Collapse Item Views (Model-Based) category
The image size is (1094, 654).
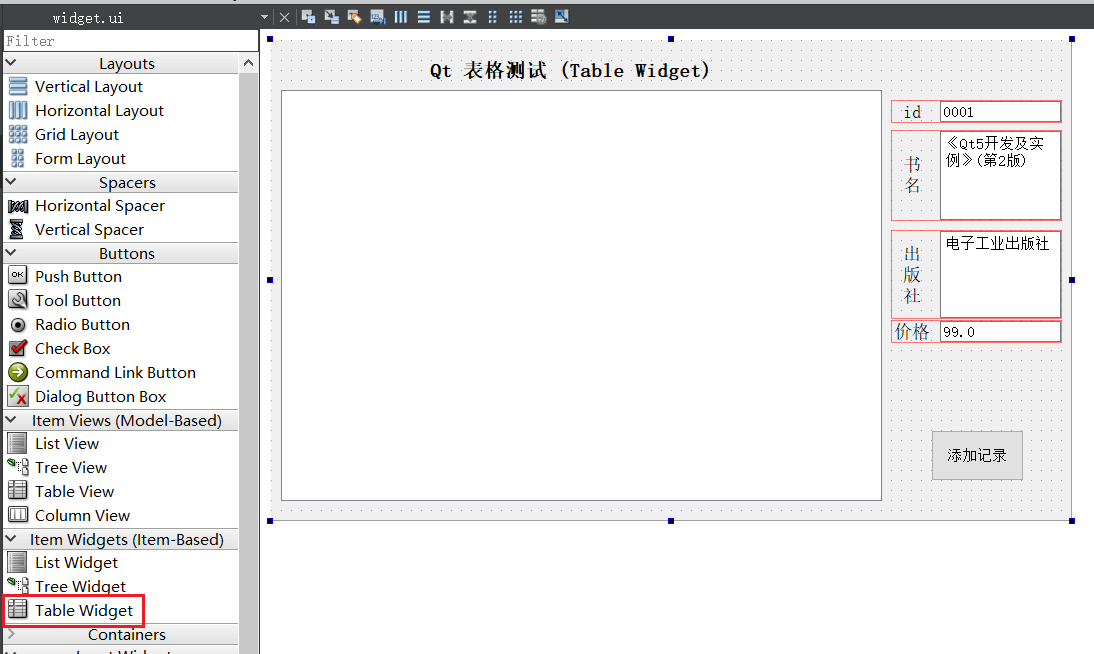11,420
